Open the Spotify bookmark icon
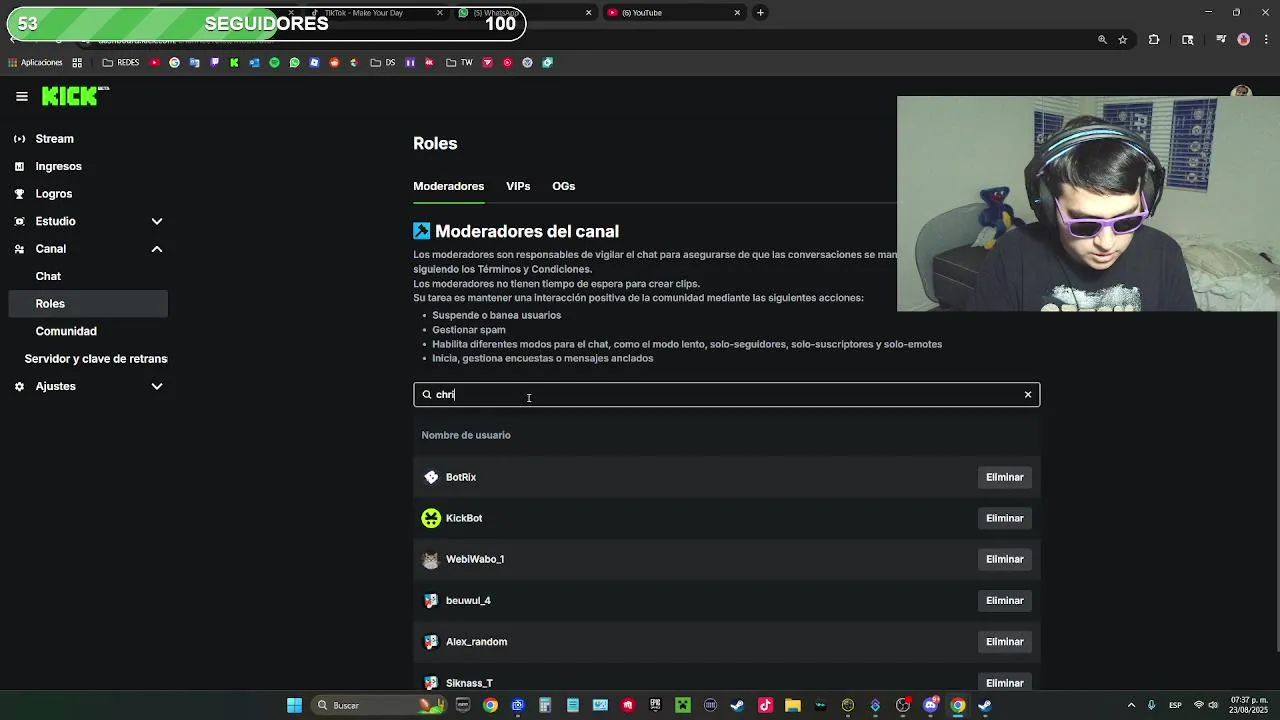1280x720 pixels. pos(274,62)
